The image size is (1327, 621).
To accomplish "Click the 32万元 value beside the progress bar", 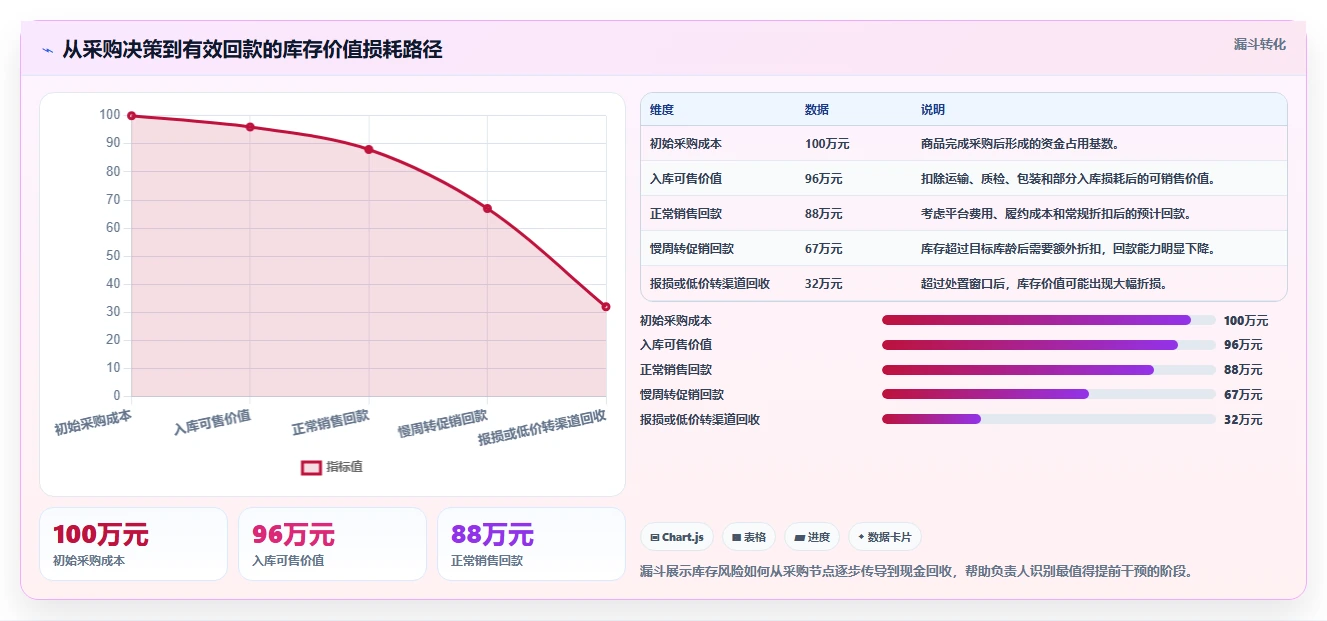I will pos(1243,420).
